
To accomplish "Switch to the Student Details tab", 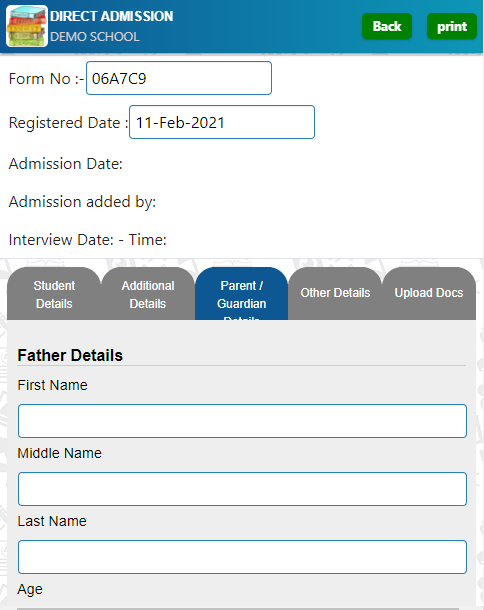I will pyautogui.click(x=54, y=294).
